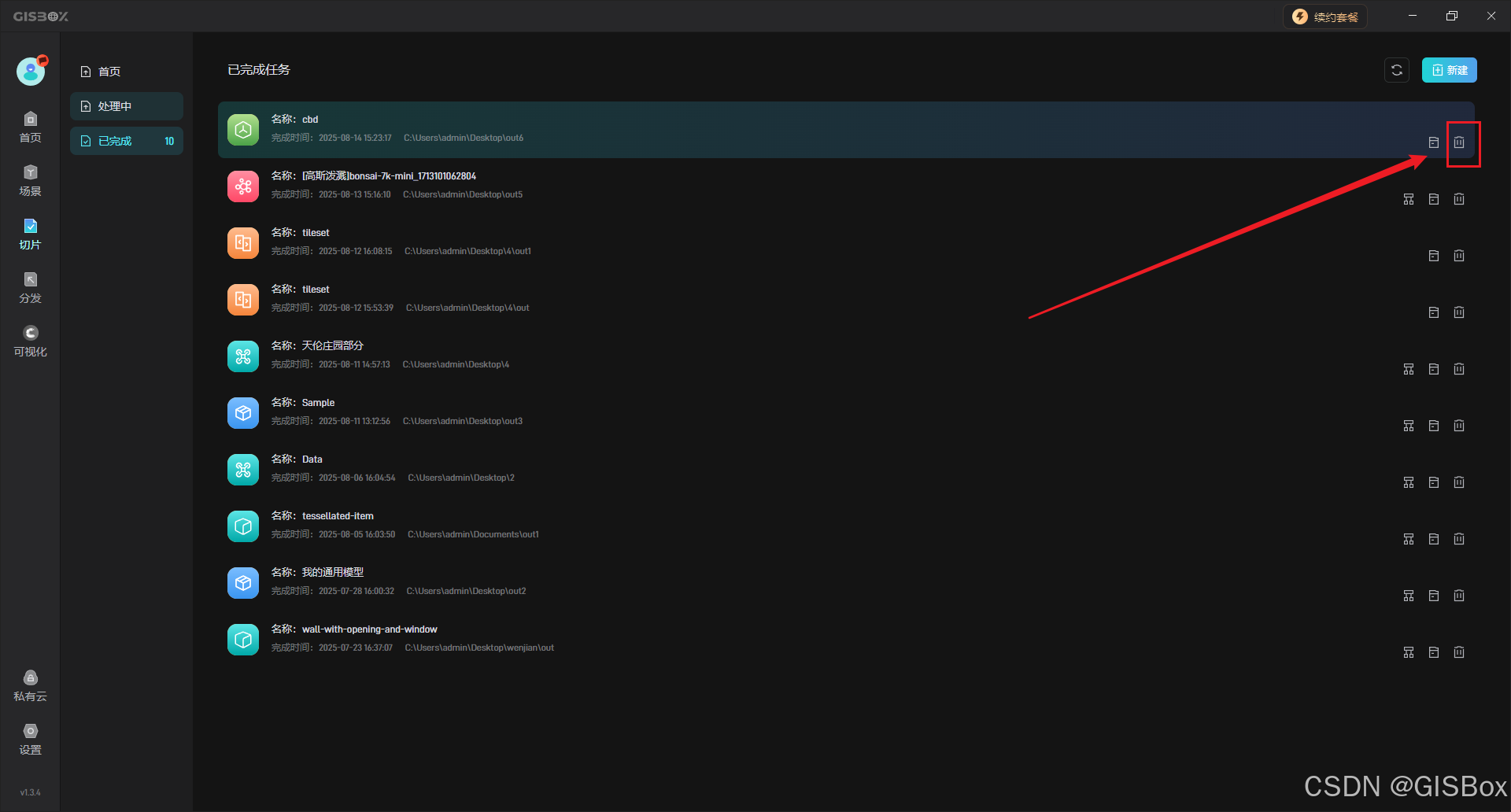Screen dimensions: 1511x812
Task: Click the name wall-with-opening-and-window
Action: (x=370, y=629)
